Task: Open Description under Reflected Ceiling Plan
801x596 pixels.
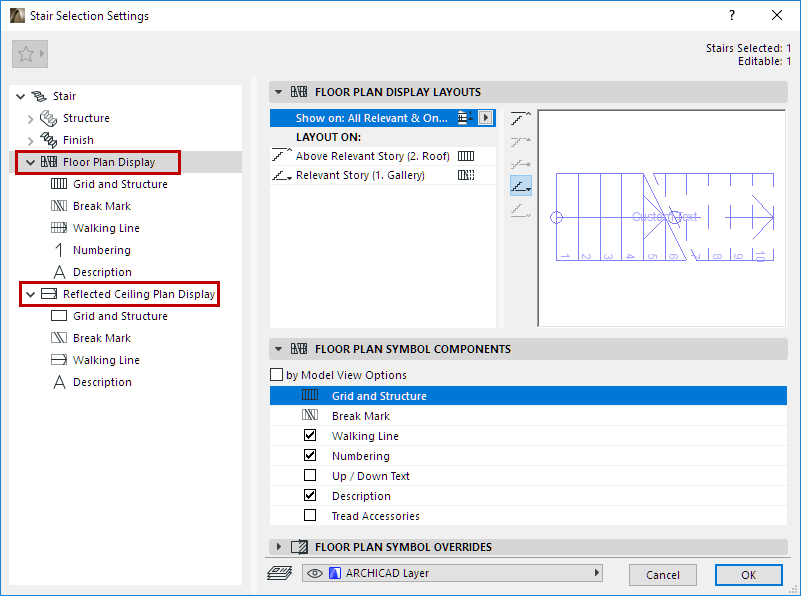Action: point(102,382)
